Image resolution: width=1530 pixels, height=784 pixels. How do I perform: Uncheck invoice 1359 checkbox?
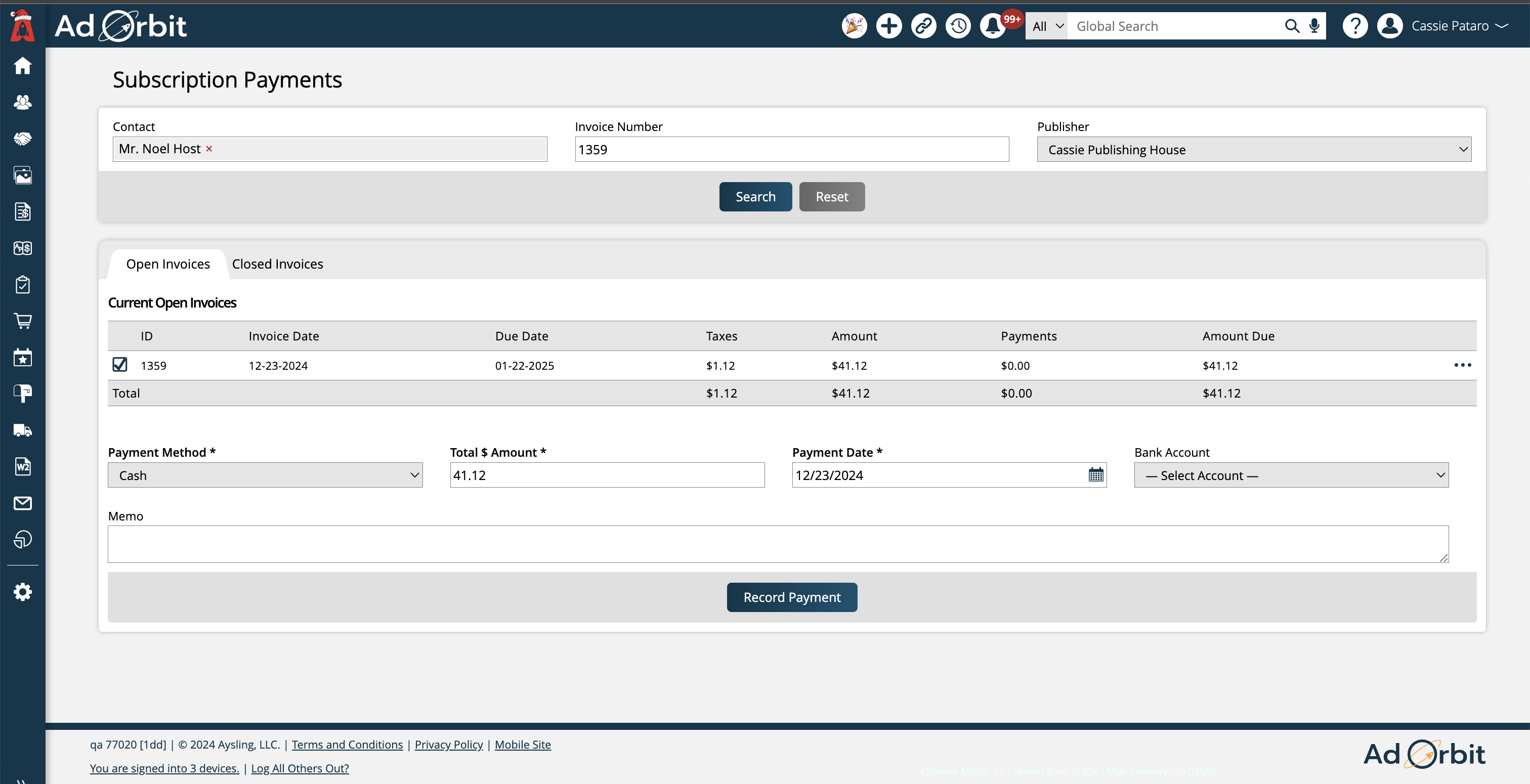pos(120,364)
